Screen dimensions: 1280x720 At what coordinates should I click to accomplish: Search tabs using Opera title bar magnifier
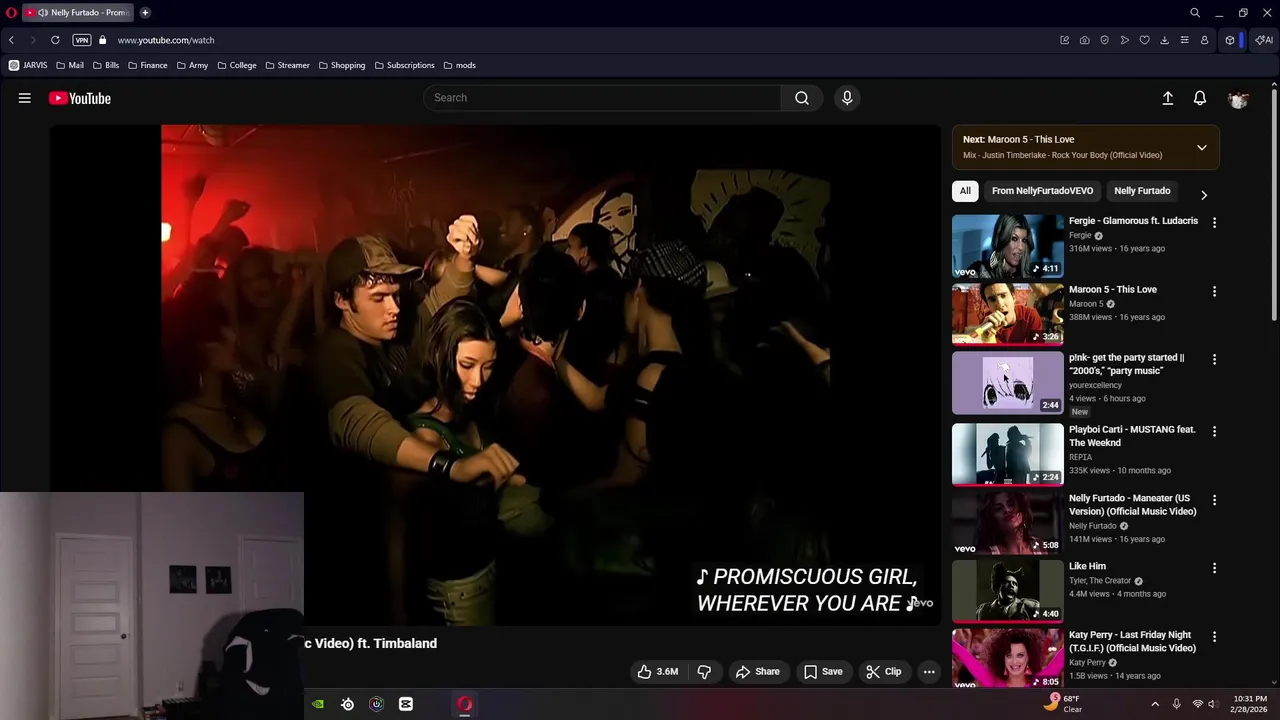tap(1194, 13)
